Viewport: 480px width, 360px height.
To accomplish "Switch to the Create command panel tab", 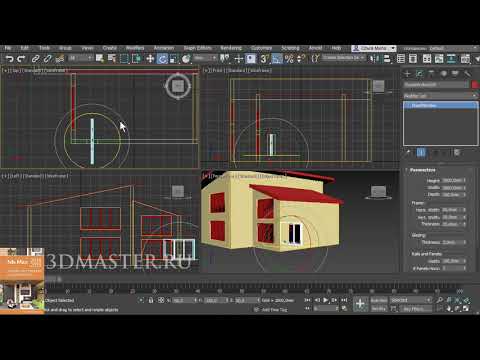I will 407,74.
